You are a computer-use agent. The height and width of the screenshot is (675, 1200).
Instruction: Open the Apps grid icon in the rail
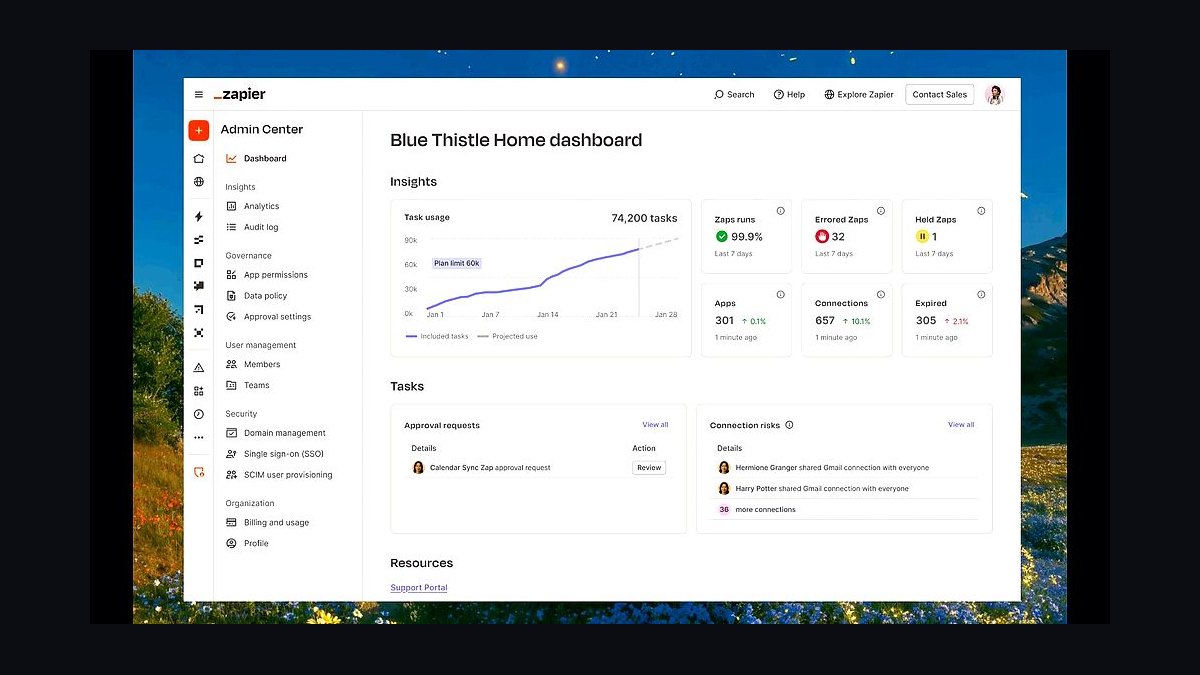(x=198, y=390)
